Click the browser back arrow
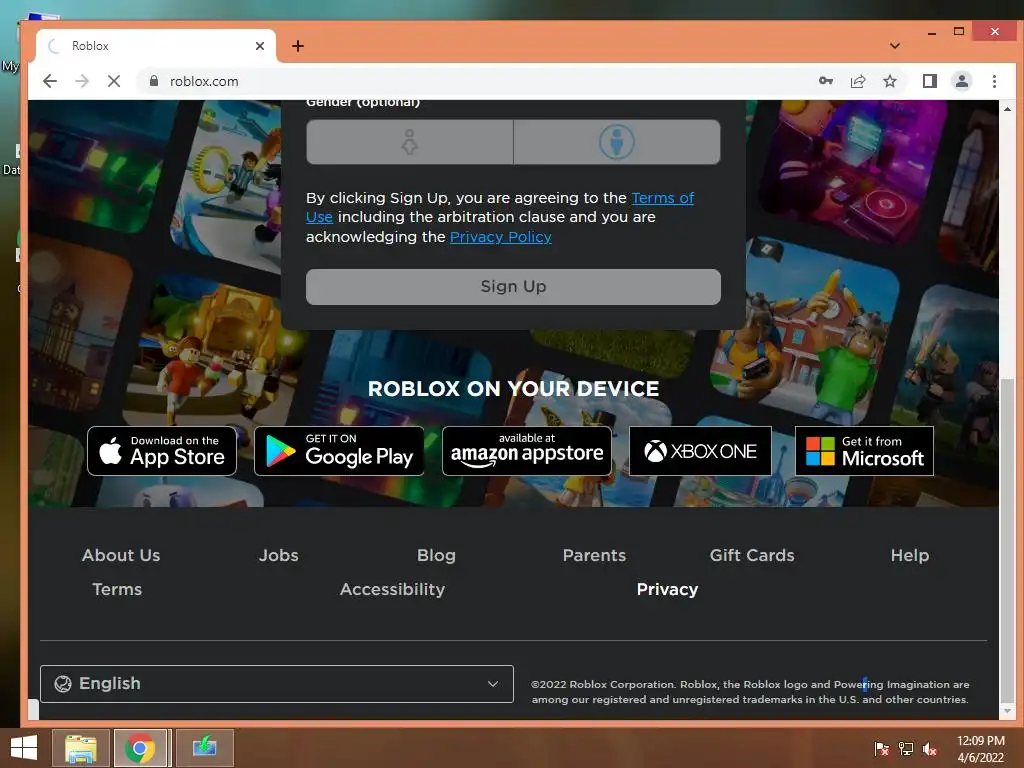Image resolution: width=1024 pixels, height=768 pixels. coord(50,81)
